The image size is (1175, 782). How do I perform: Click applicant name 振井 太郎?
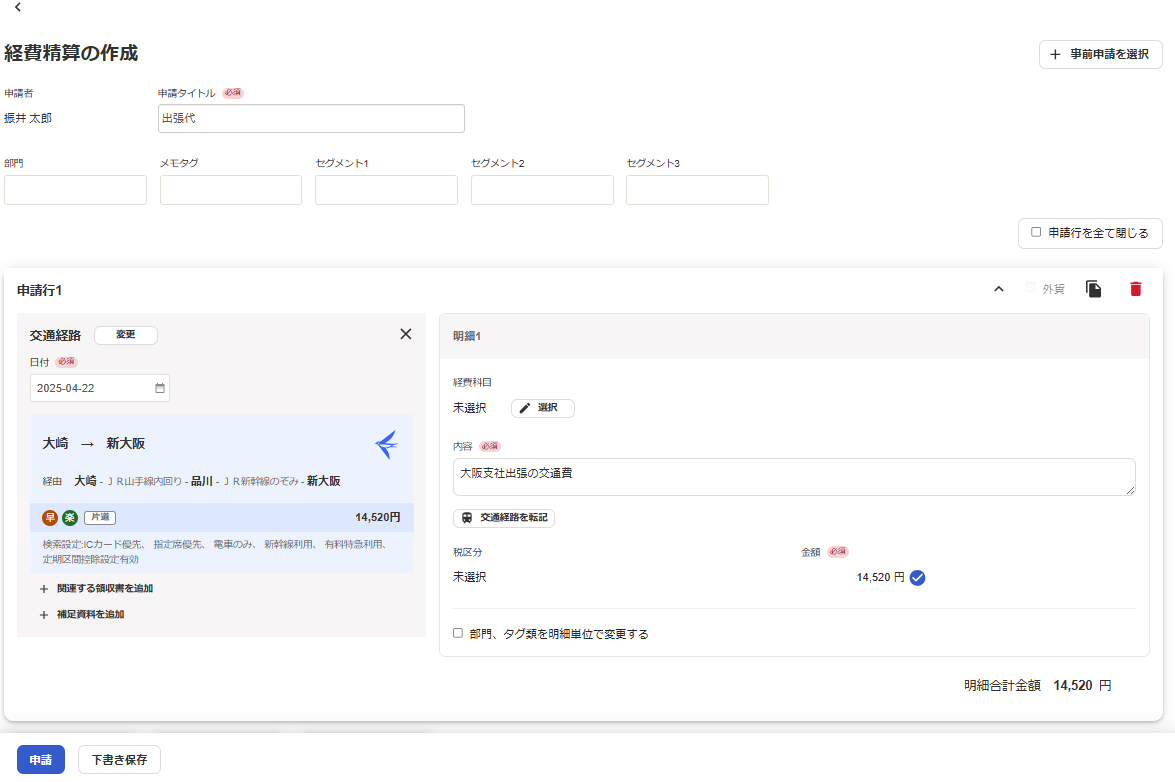[28, 118]
